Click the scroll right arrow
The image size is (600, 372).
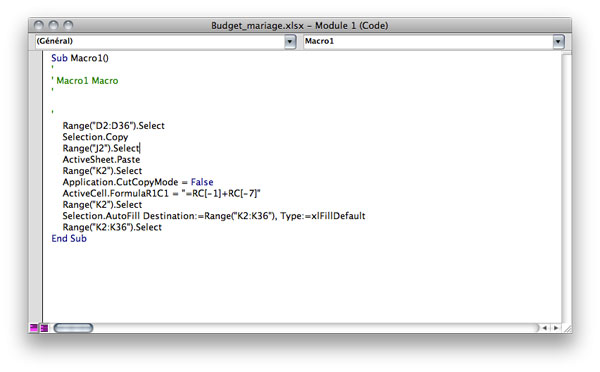pos(556,328)
